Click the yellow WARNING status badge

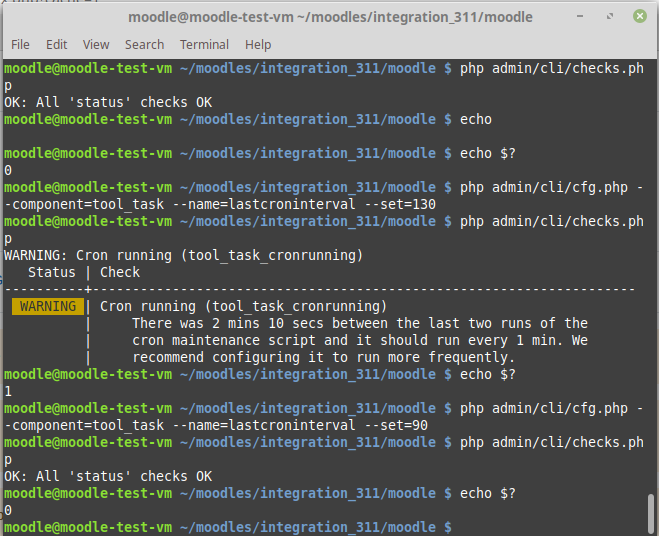click(x=47, y=306)
